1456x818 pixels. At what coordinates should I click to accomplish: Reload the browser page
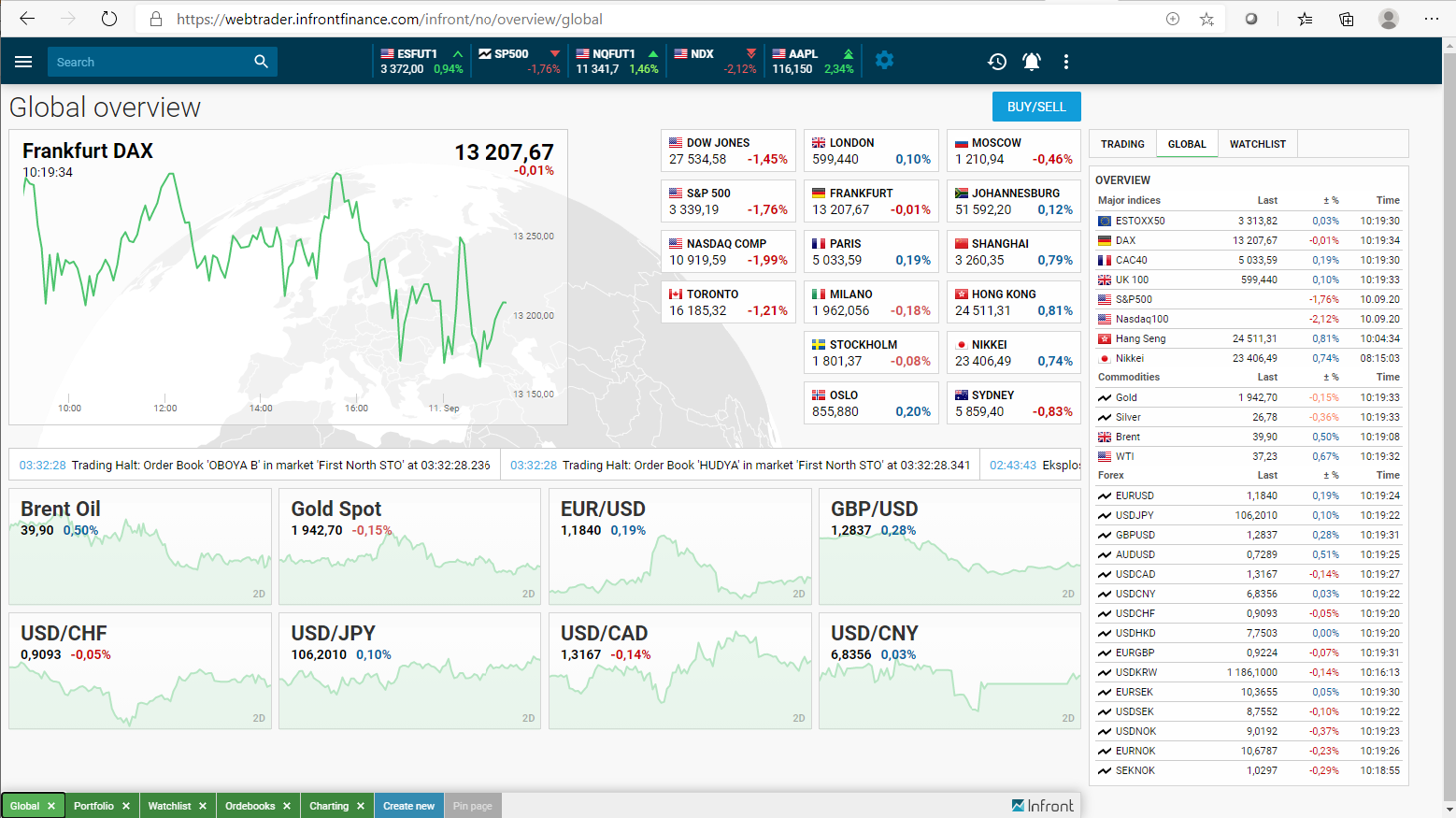pyautogui.click(x=109, y=19)
